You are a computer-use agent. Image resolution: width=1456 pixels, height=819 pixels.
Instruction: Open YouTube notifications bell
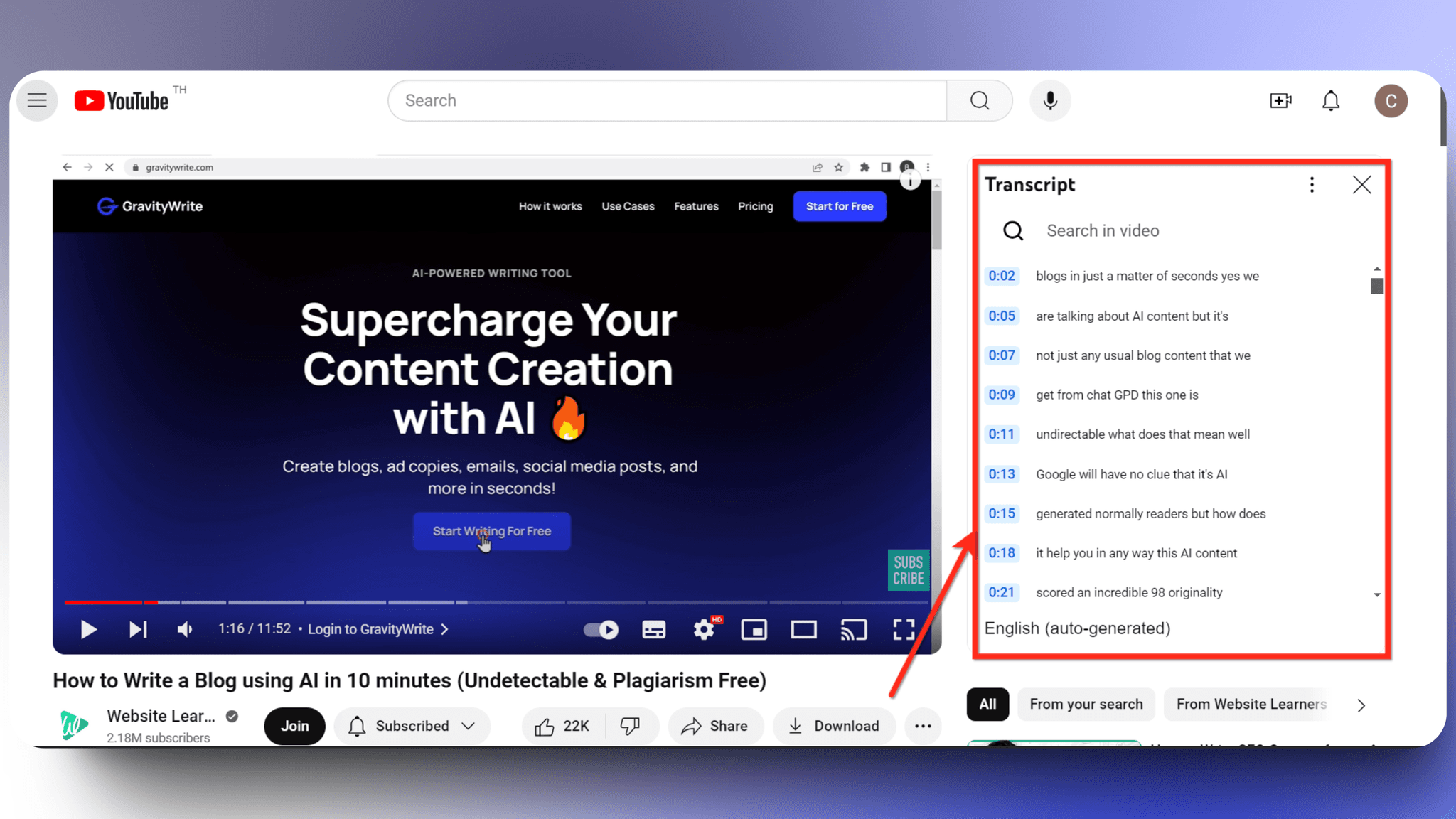1331,100
